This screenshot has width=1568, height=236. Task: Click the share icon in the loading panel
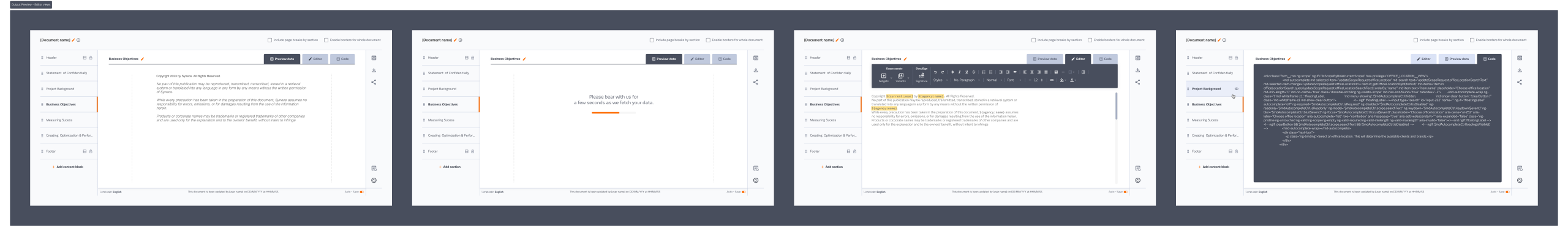pyautogui.click(x=755, y=82)
